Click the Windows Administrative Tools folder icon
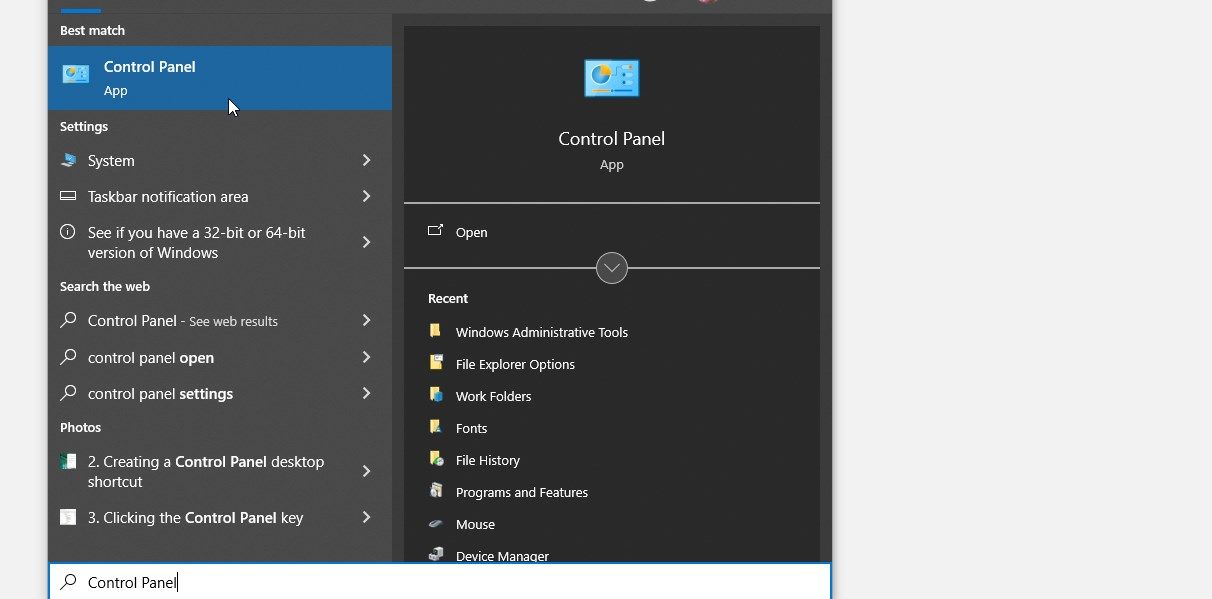Viewport: 1212px width, 599px height. point(436,331)
